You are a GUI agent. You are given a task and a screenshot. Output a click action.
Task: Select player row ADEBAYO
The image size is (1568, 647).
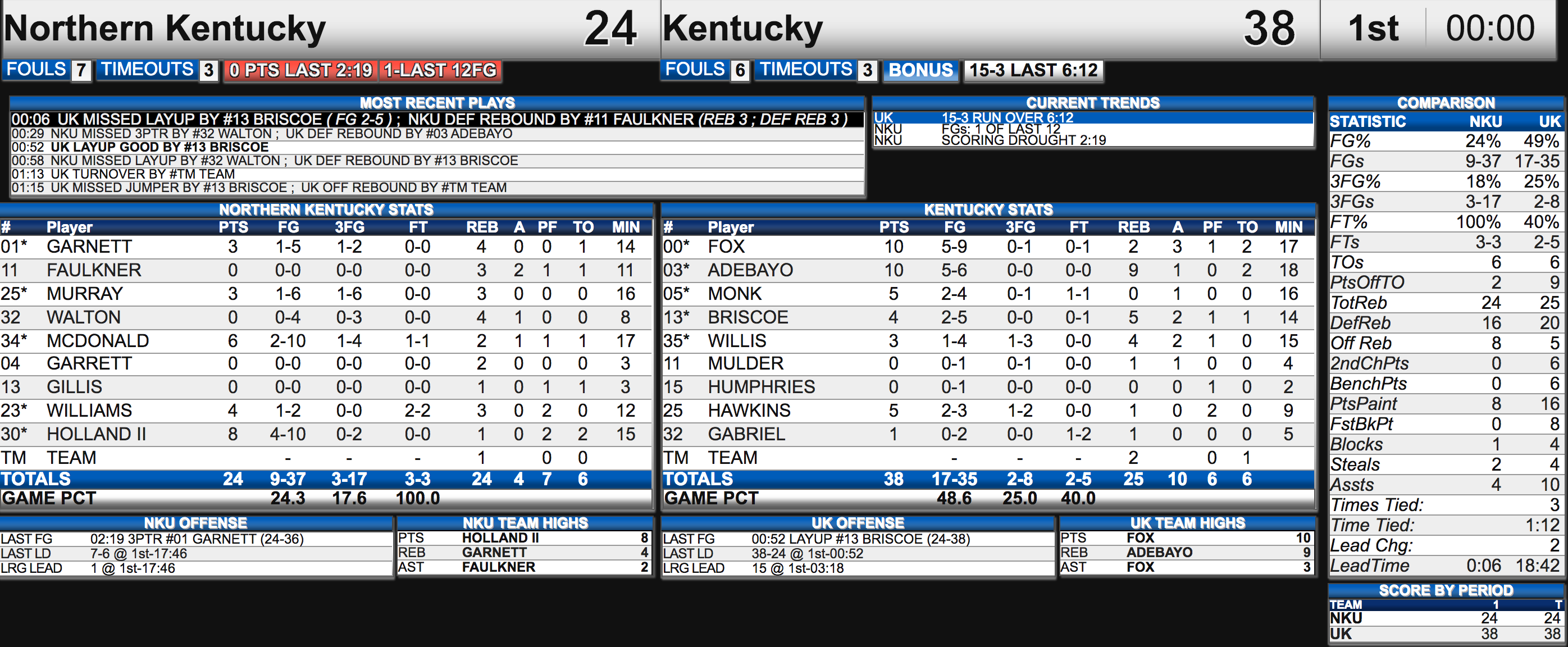pyautogui.click(x=988, y=270)
